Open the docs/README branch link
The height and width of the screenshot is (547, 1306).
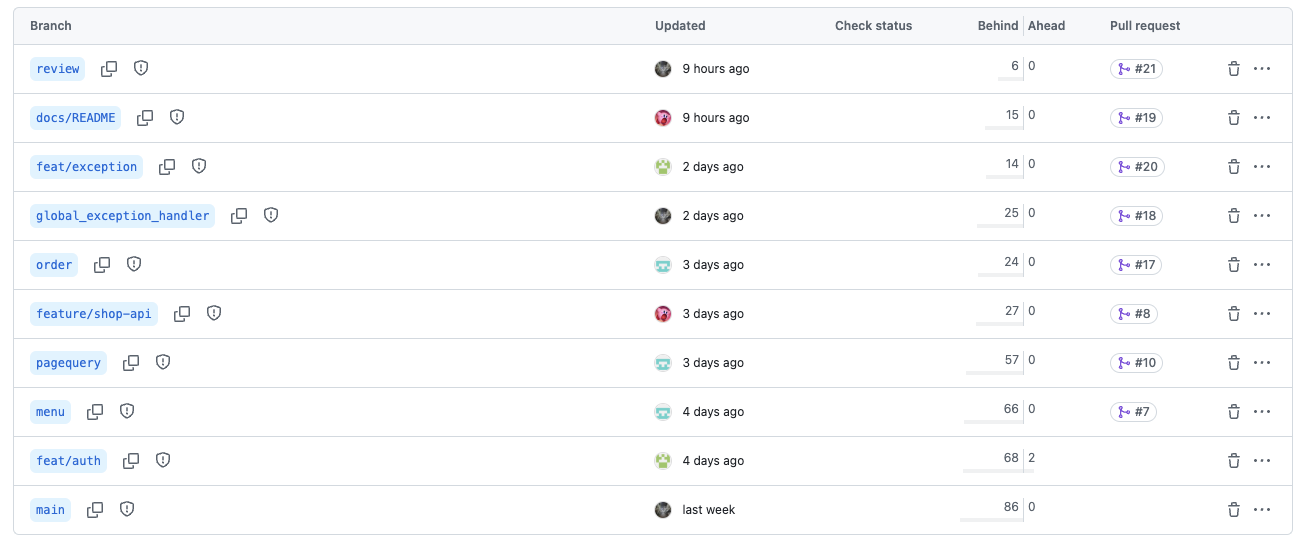coord(76,118)
